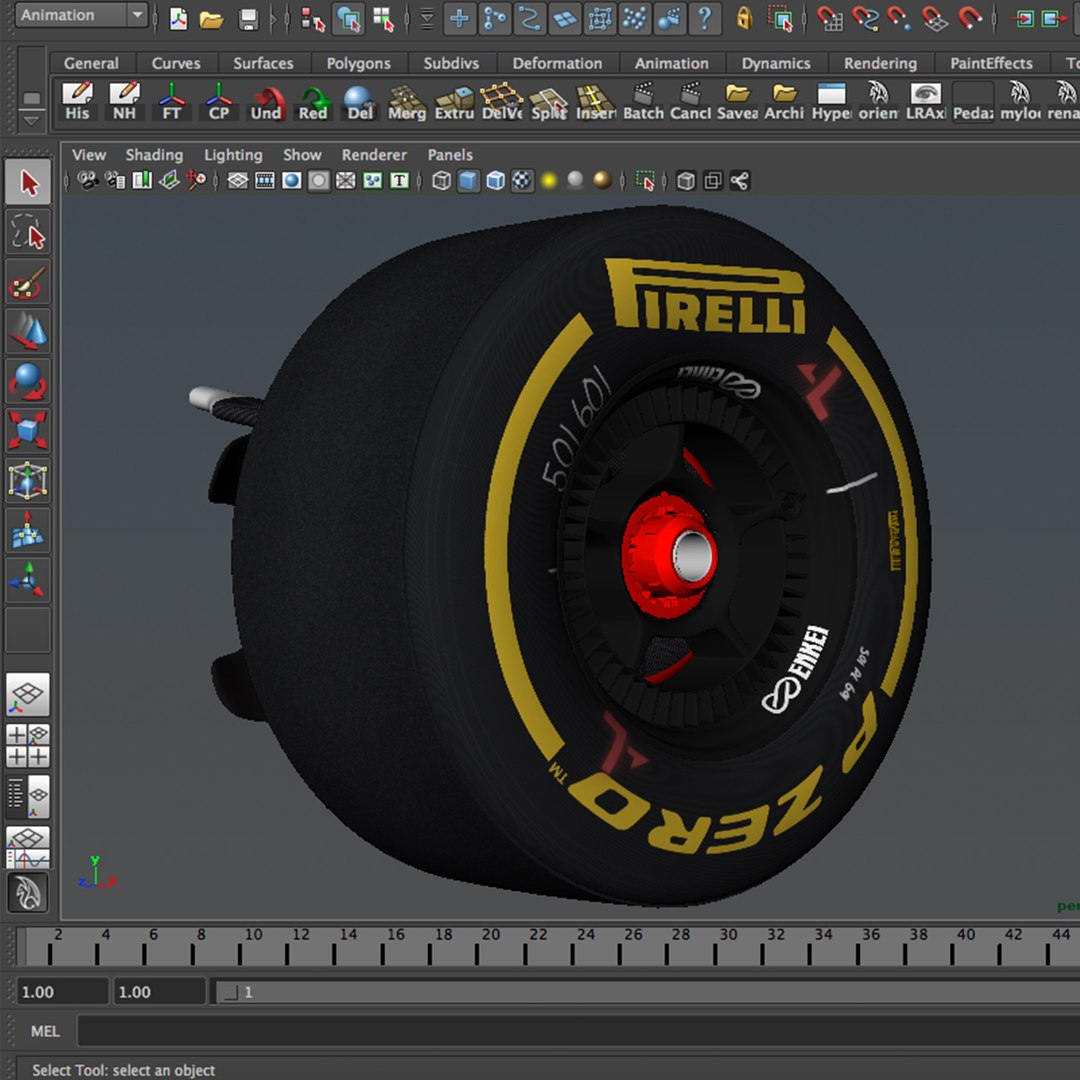Click the lock selection padlock icon

(744, 19)
